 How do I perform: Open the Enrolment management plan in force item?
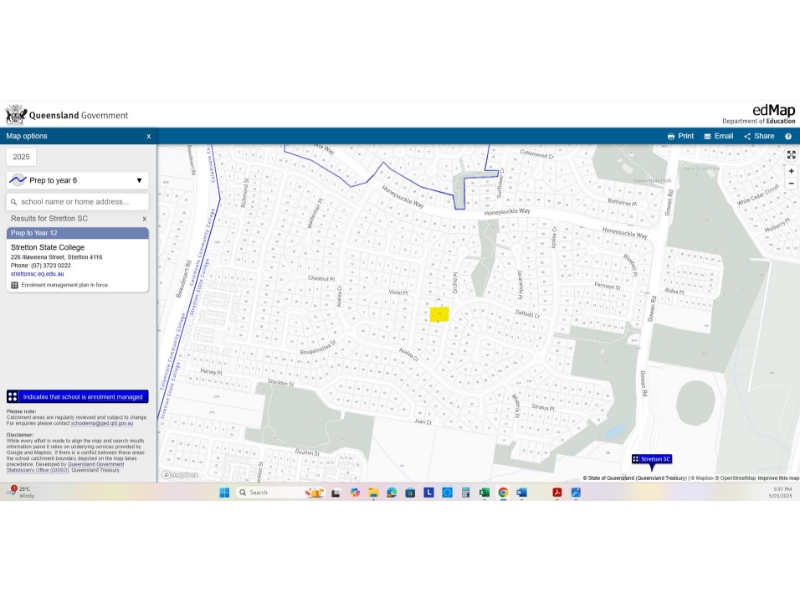[64, 285]
